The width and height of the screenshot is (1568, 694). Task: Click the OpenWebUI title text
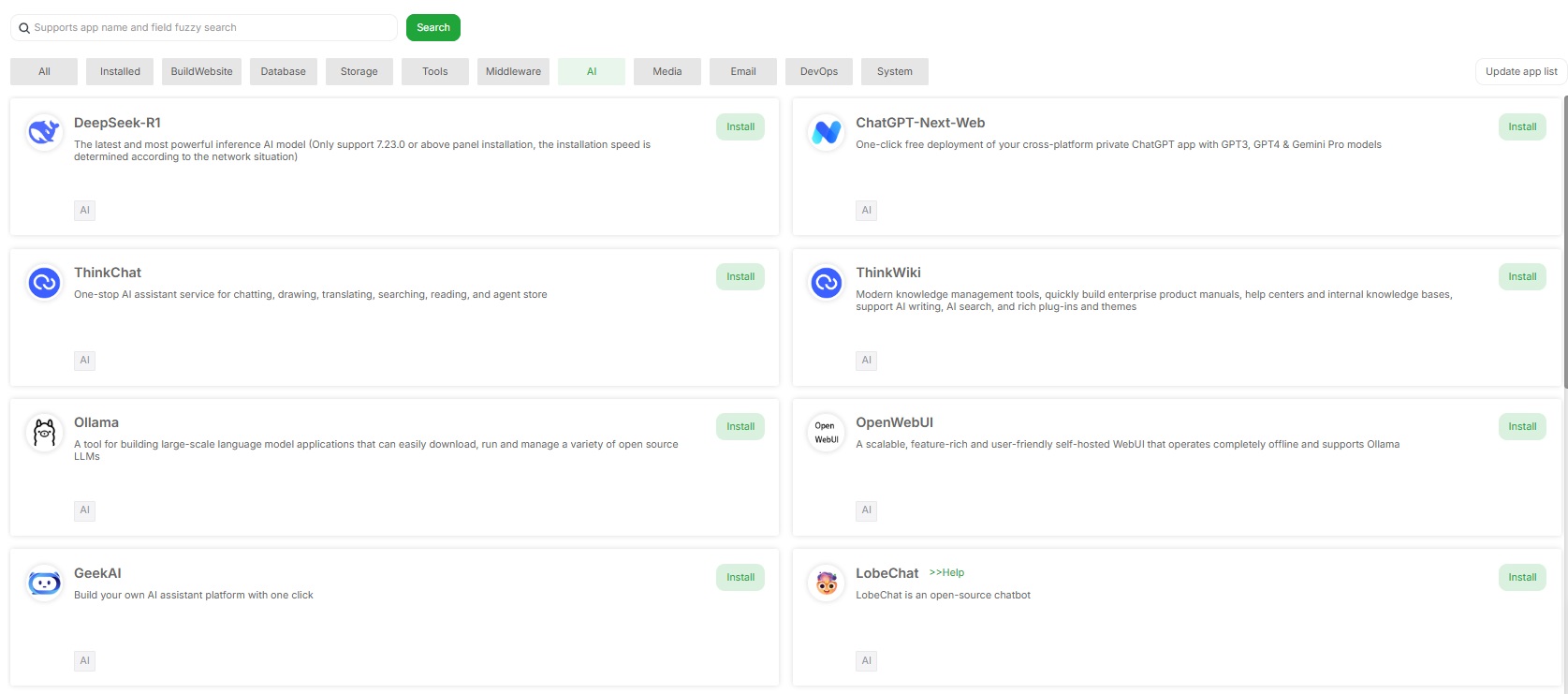[894, 422]
